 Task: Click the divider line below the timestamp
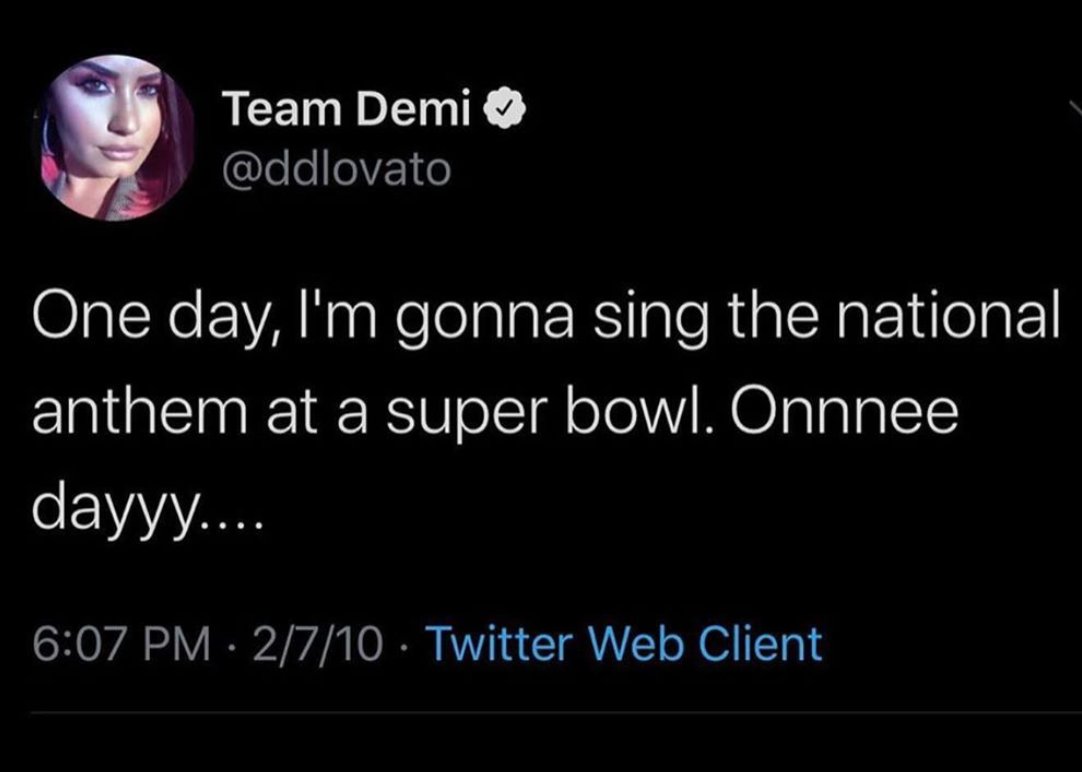click(541, 712)
